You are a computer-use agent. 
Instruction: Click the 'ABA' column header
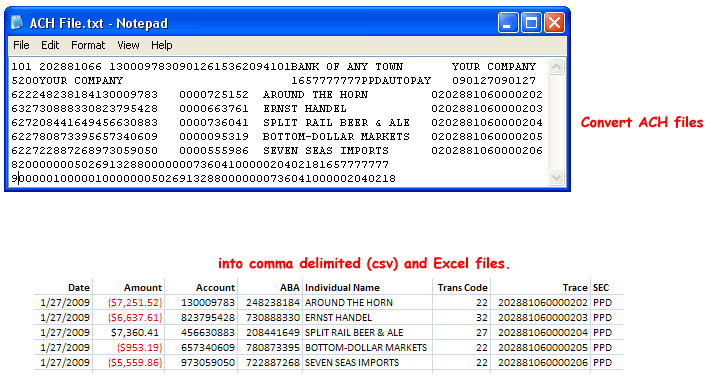(x=289, y=288)
